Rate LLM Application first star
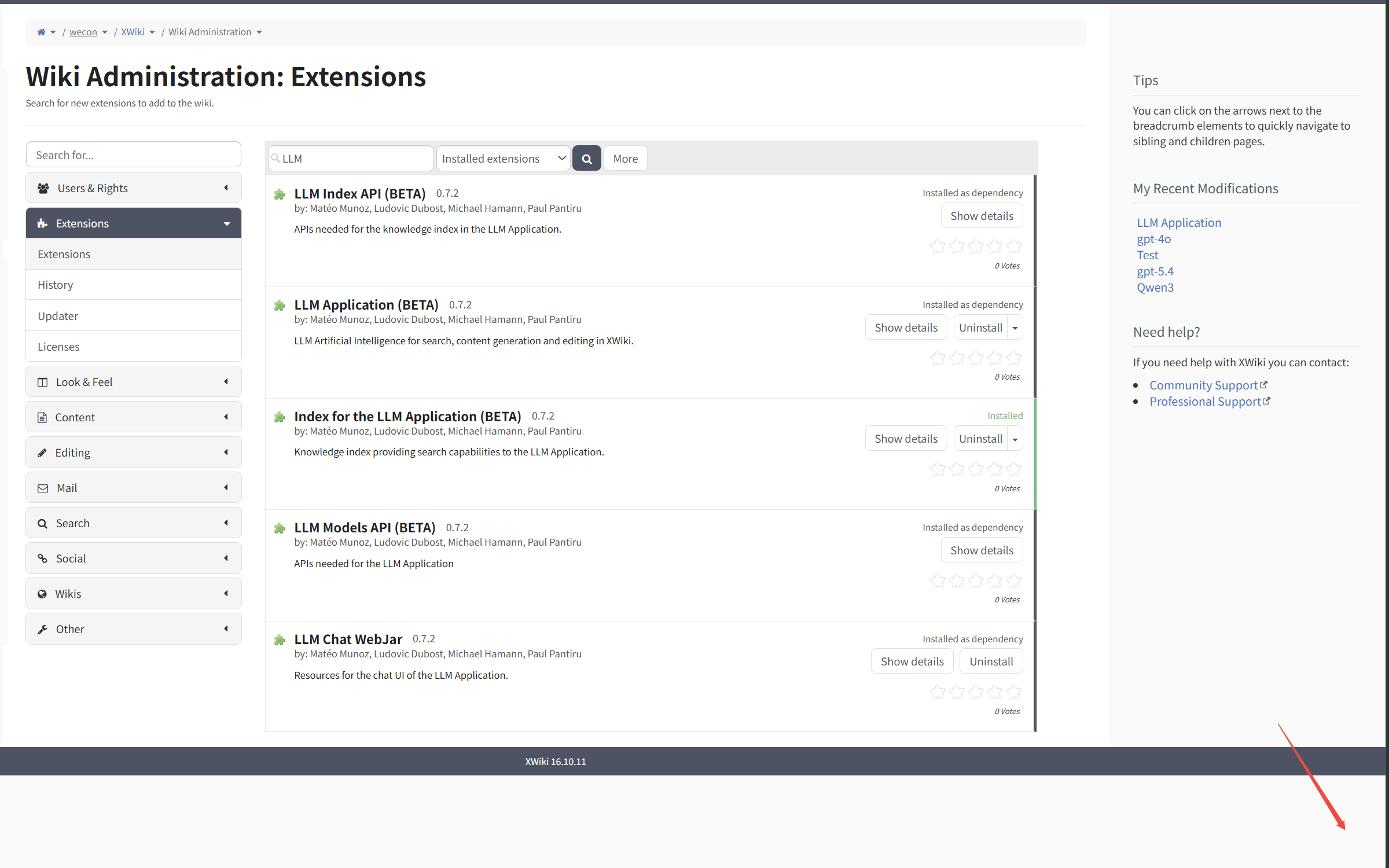This screenshot has width=1389, height=868. click(x=938, y=358)
